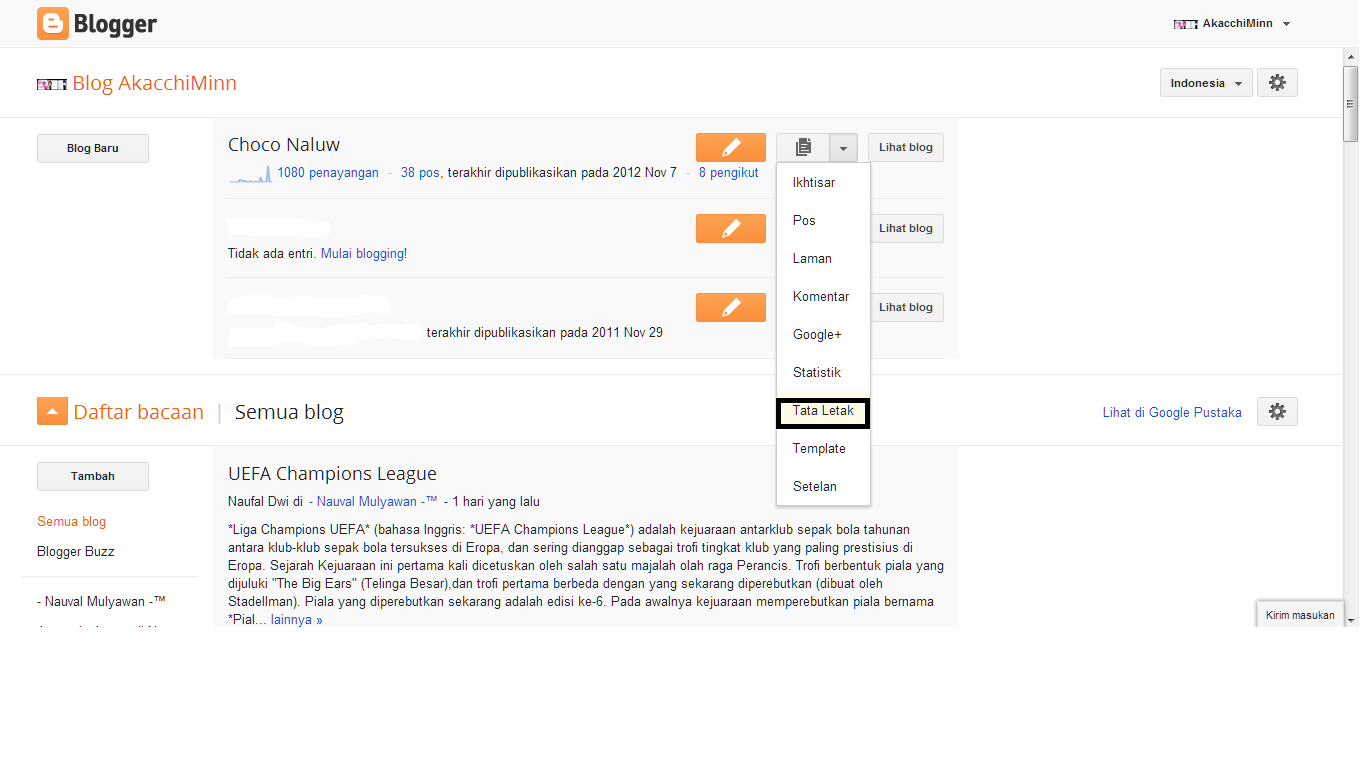Open Choco Naluw blog title

point(284,145)
